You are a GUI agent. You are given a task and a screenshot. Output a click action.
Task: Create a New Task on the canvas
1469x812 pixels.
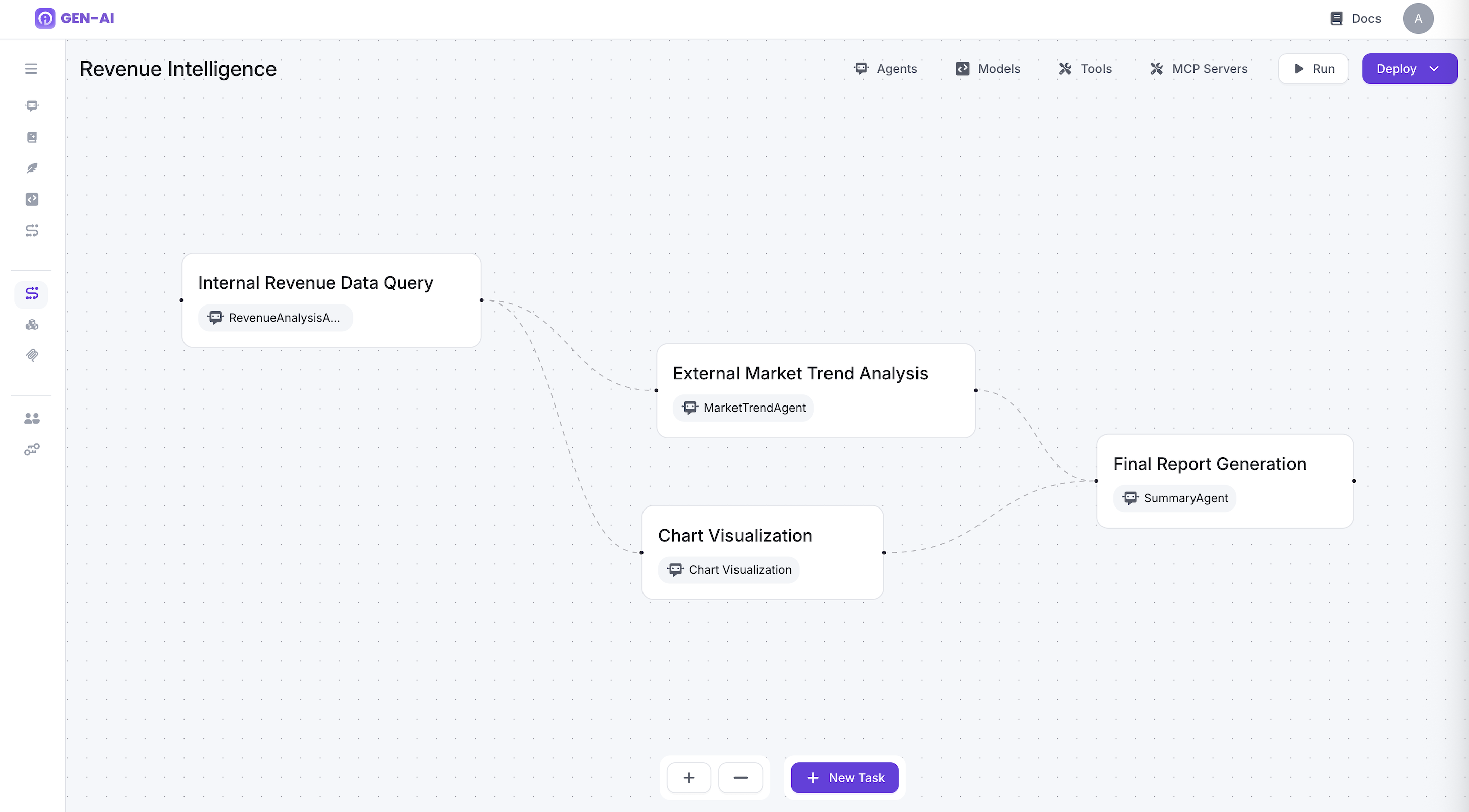point(844,777)
